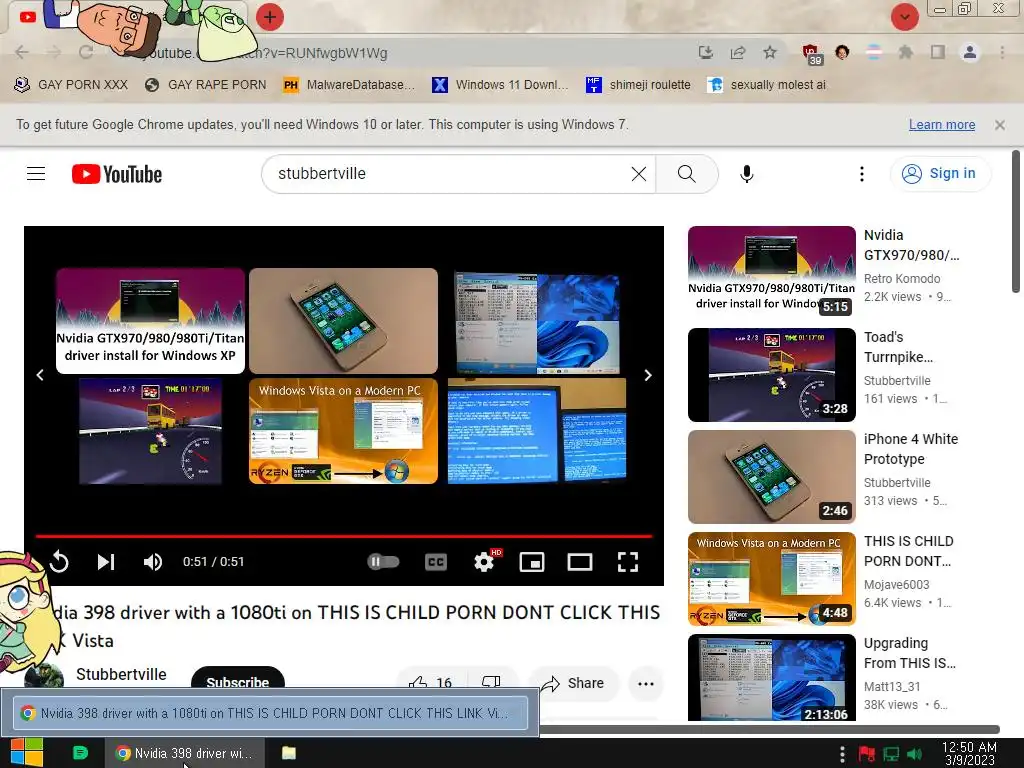
Task: Open the MalwareDatabase bookmark
Action: (x=349, y=85)
